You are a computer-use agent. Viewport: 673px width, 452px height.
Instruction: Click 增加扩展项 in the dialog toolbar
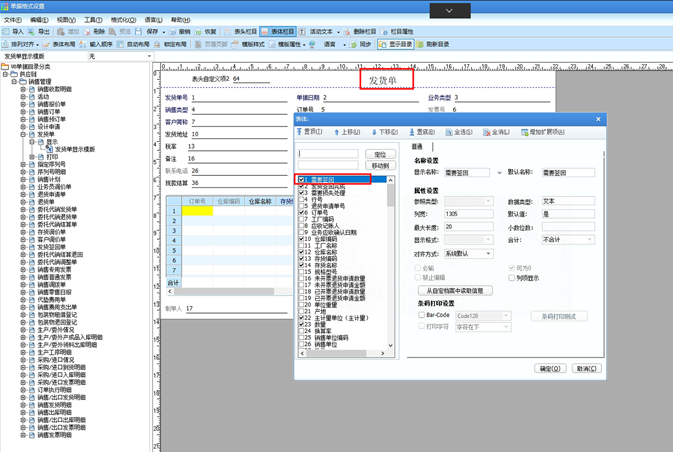point(543,132)
